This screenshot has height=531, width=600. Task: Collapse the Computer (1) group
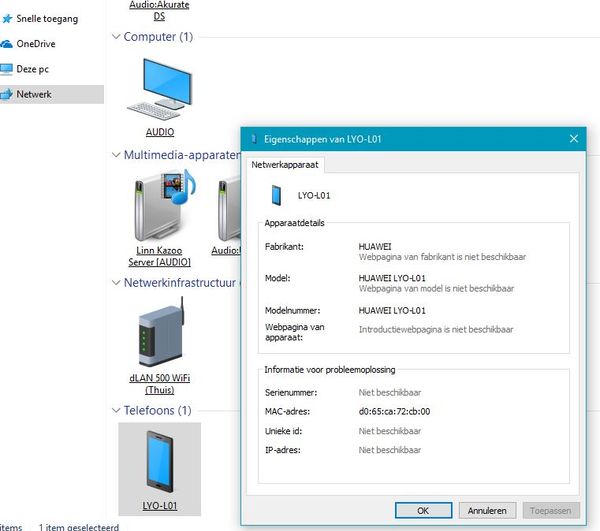click(115, 37)
